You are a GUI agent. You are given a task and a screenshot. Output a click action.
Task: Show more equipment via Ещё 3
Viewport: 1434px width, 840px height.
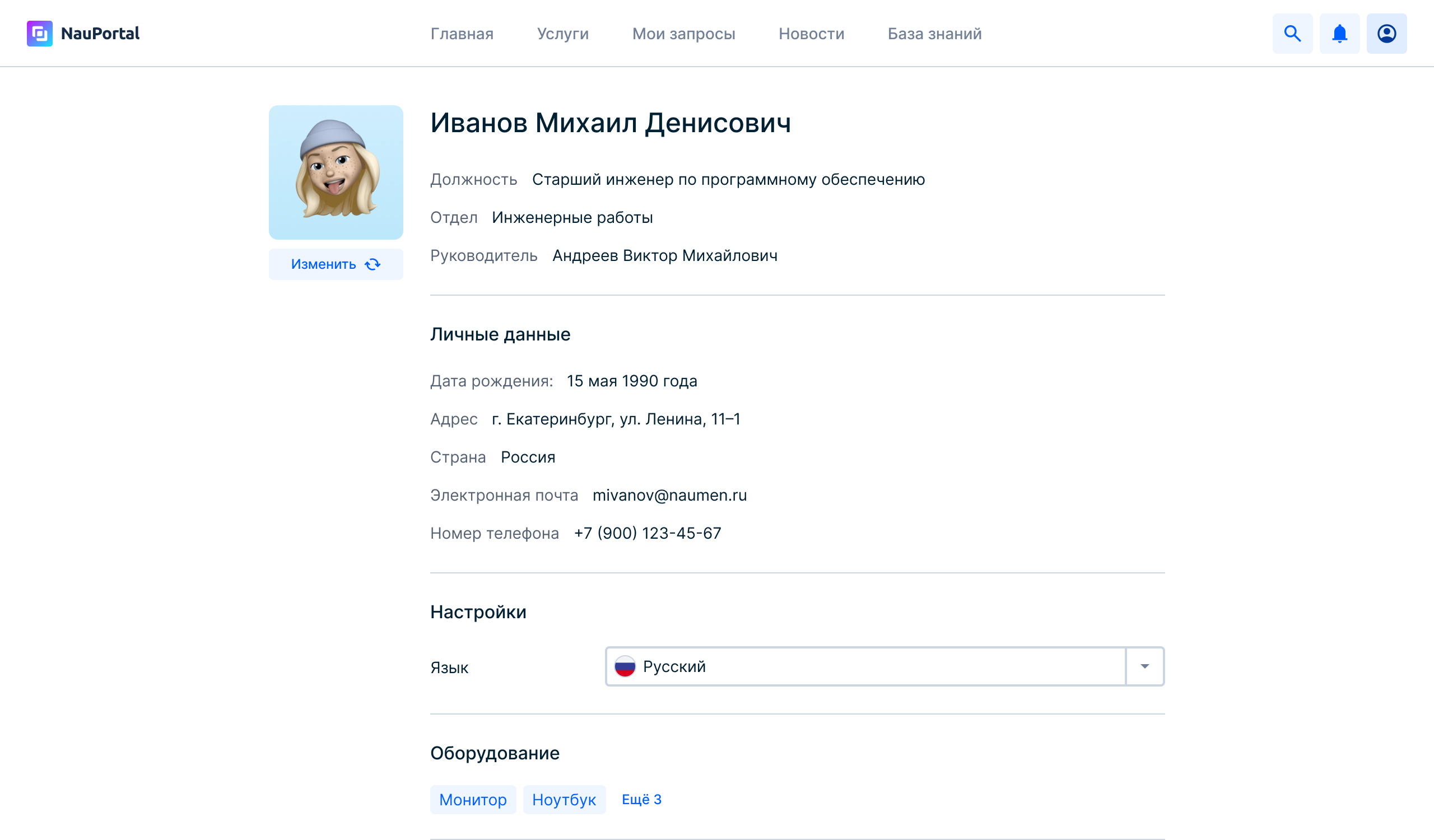coord(641,800)
